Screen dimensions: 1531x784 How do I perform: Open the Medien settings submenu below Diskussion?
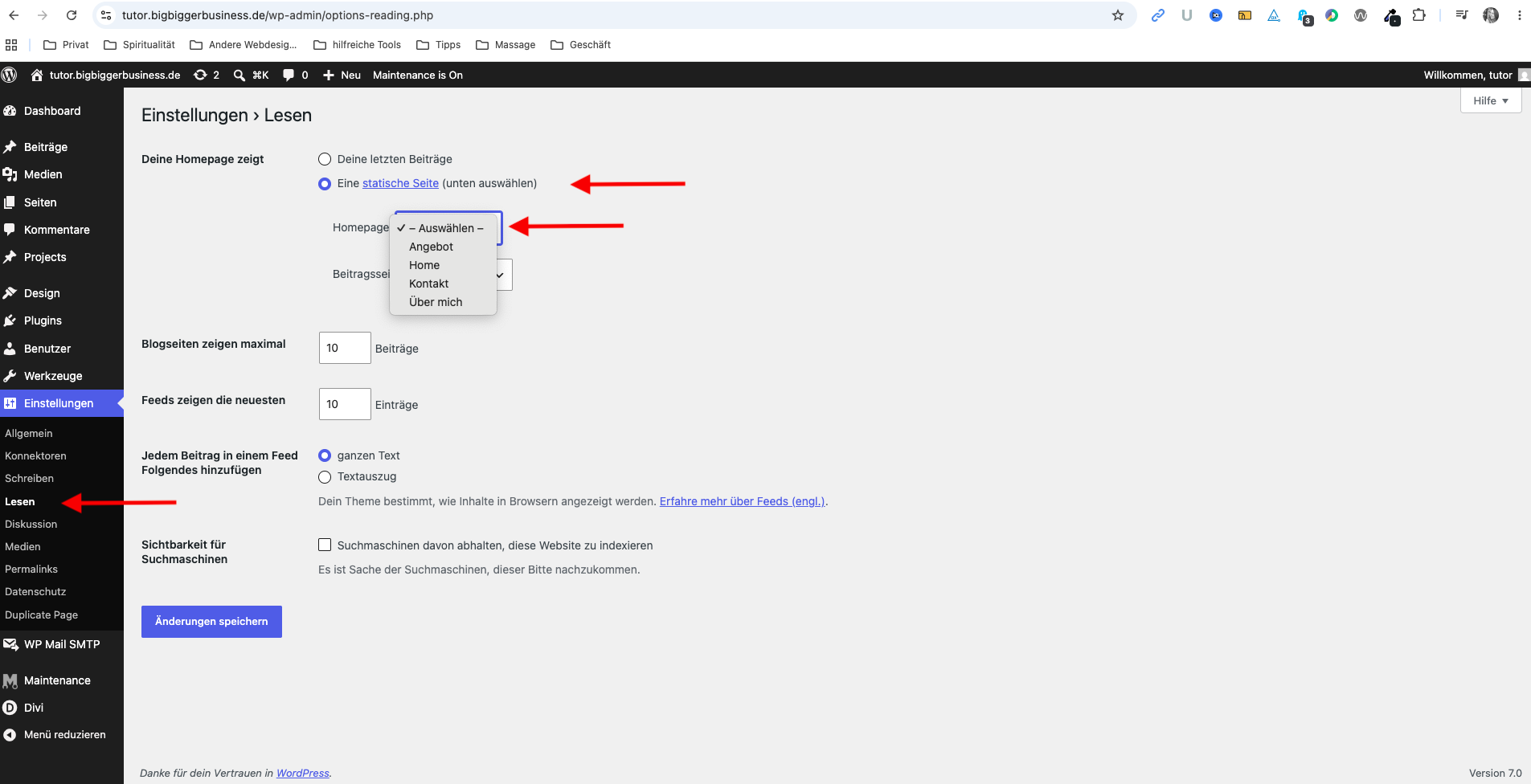23,546
